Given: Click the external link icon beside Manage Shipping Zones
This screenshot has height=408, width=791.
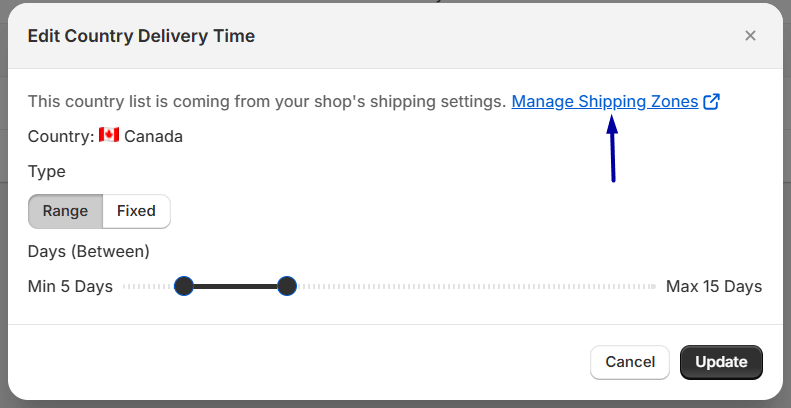Looking at the screenshot, I should [x=712, y=101].
